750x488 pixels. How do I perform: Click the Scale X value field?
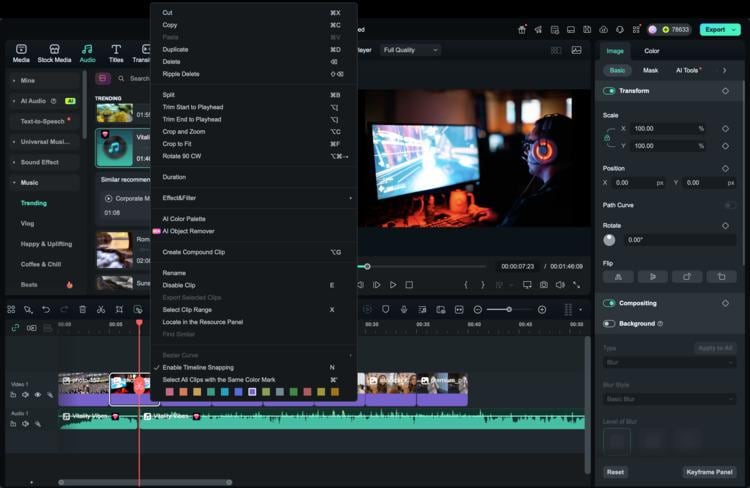[x=668, y=129]
